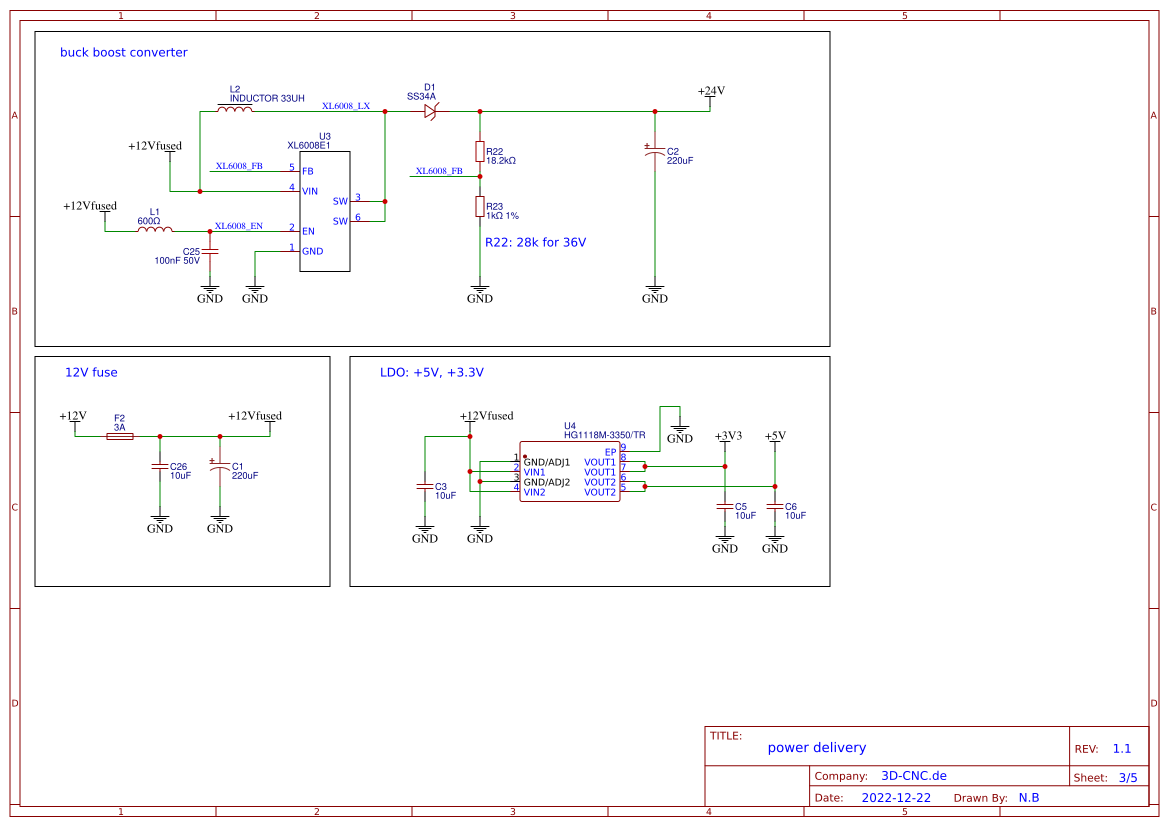Click the 'power delivery' title text

(x=816, y=748)
